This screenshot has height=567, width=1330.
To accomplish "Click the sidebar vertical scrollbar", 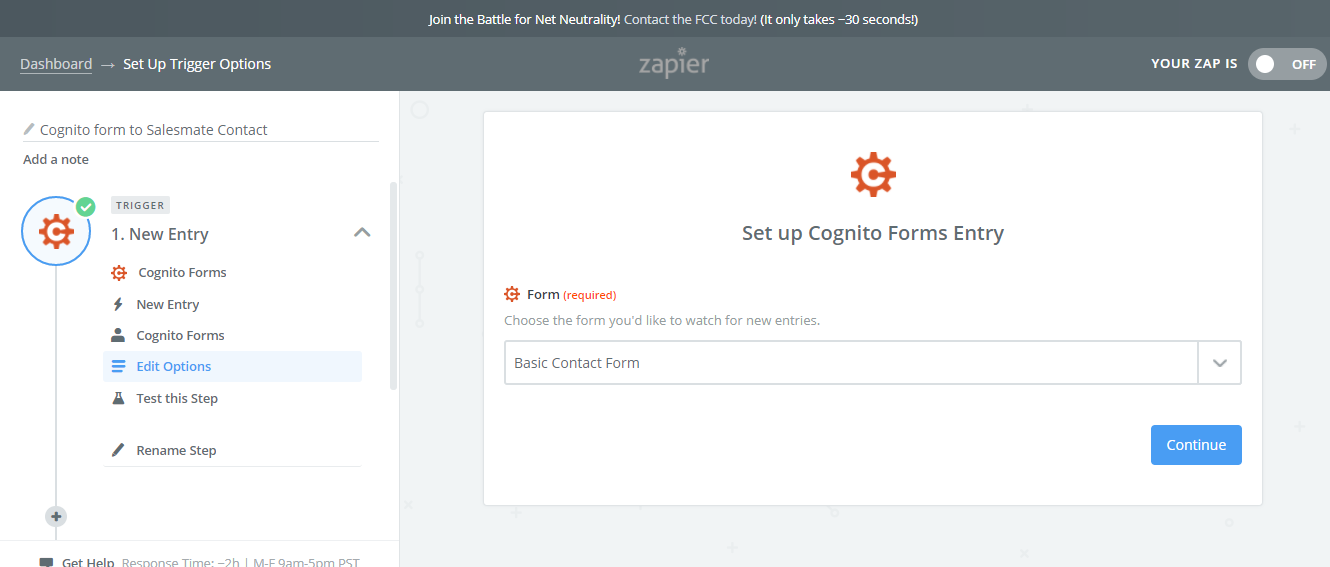I will pyautogui.click(x=393, y=285).
